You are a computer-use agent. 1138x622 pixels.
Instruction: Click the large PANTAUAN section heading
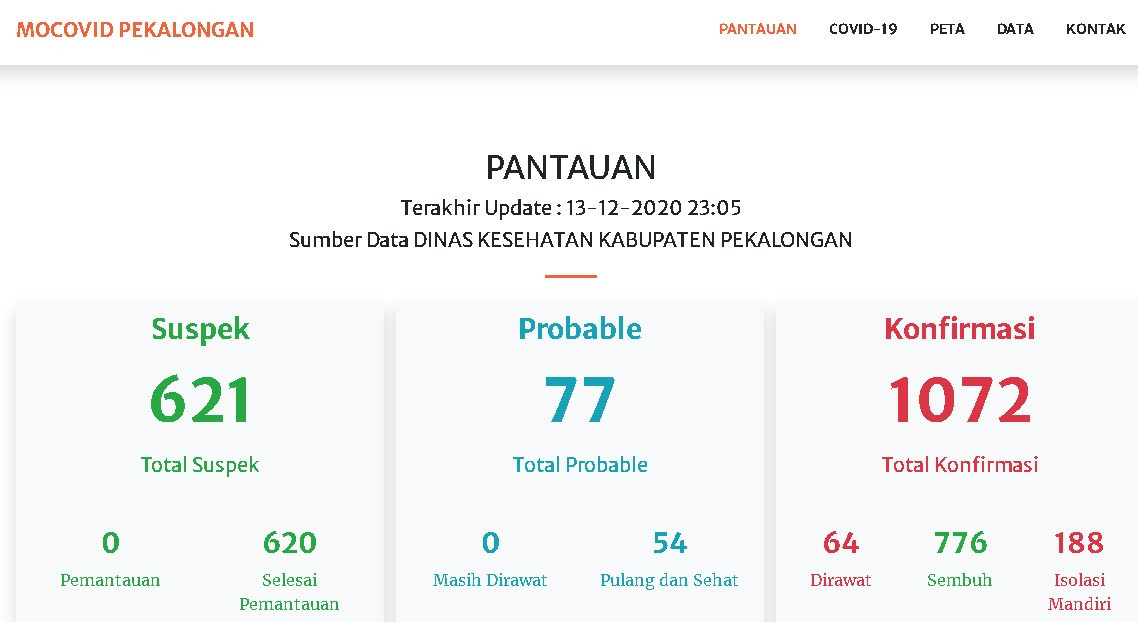570,167
